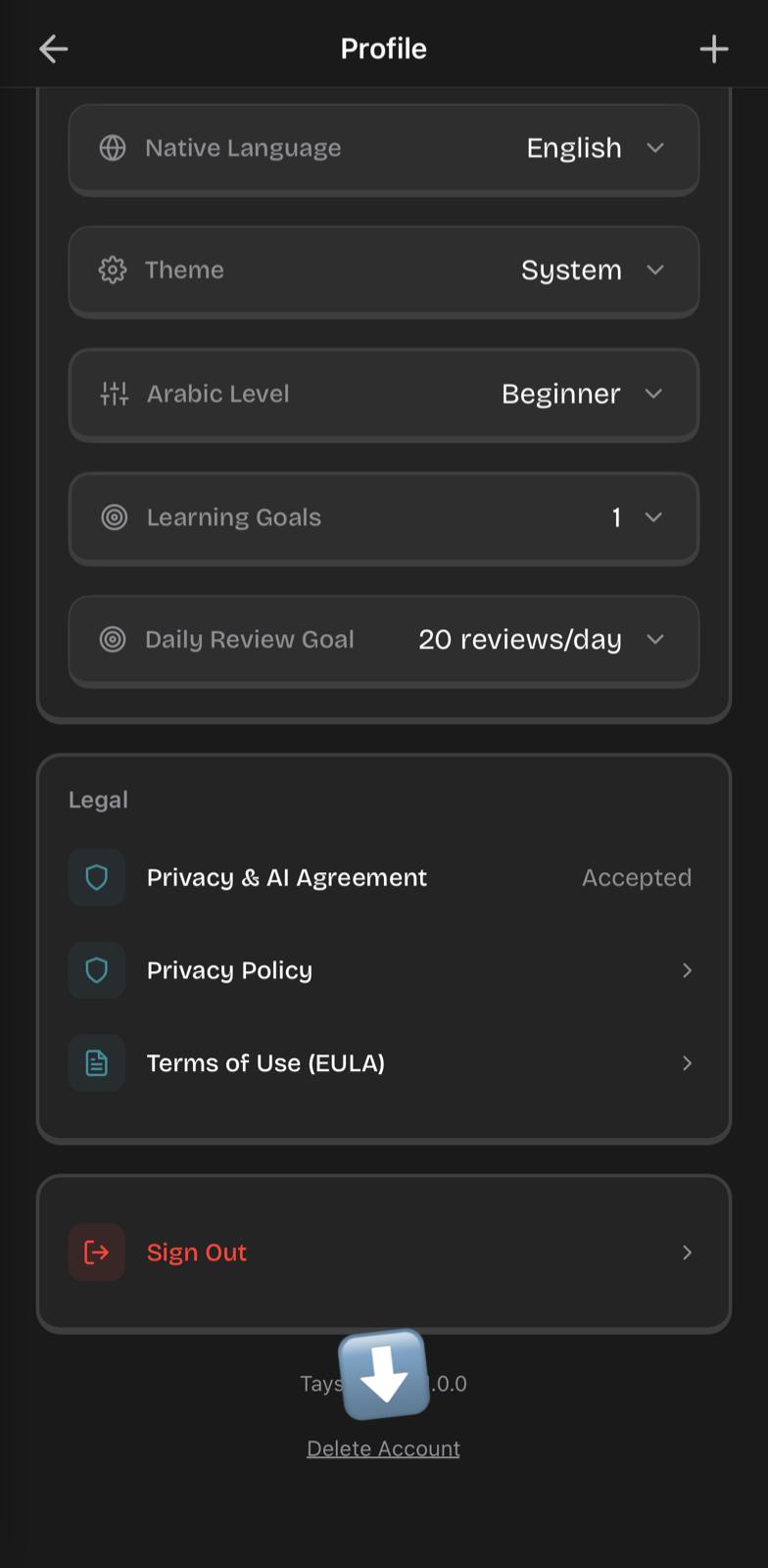The width and height of the screenshot is (768, 1568).
Task: Click the blue down-arrow emoji icon
Action: click(x=383, y=1374)
